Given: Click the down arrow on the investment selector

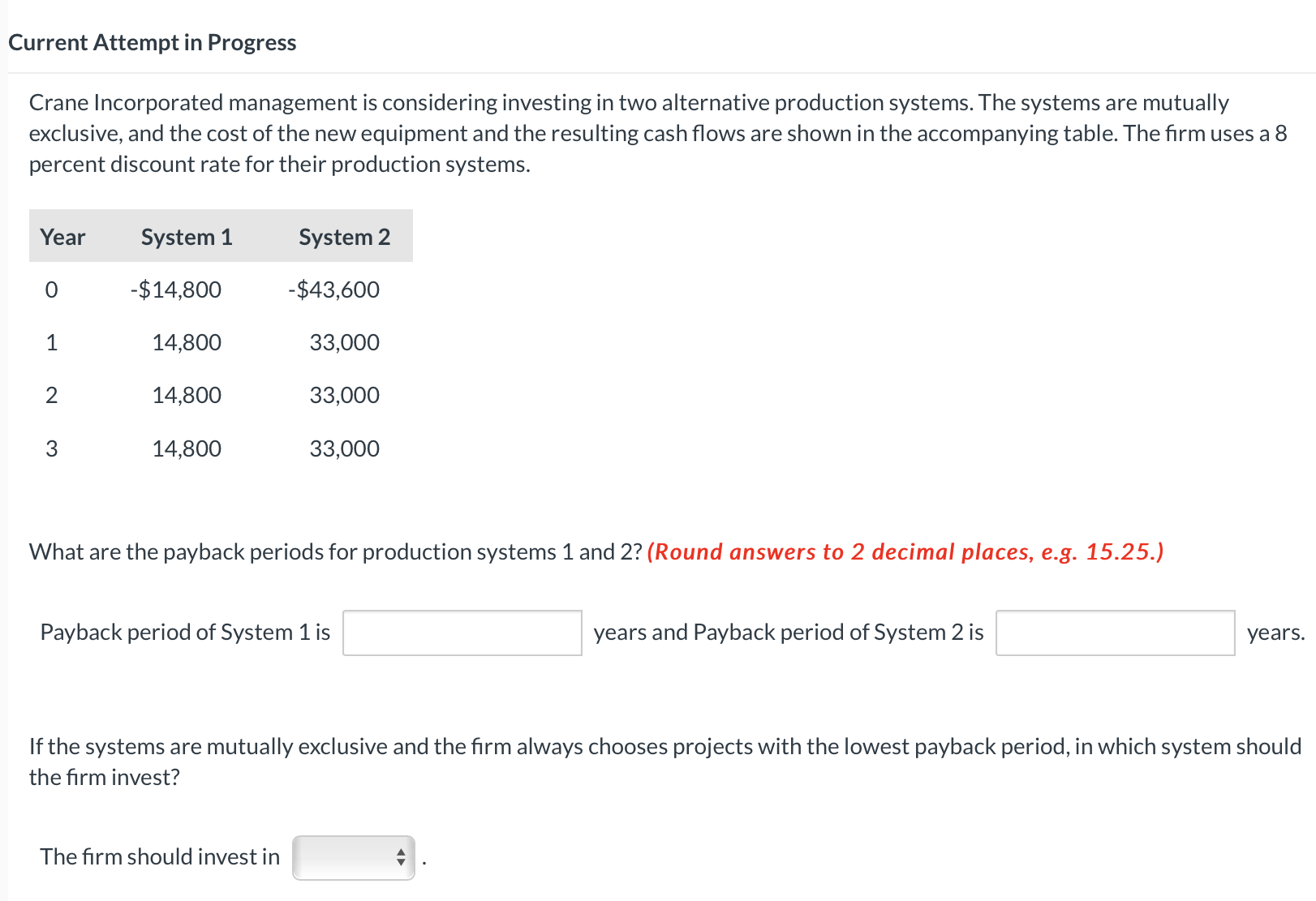Looking at the screenshot, I should [x=399, y=862].
